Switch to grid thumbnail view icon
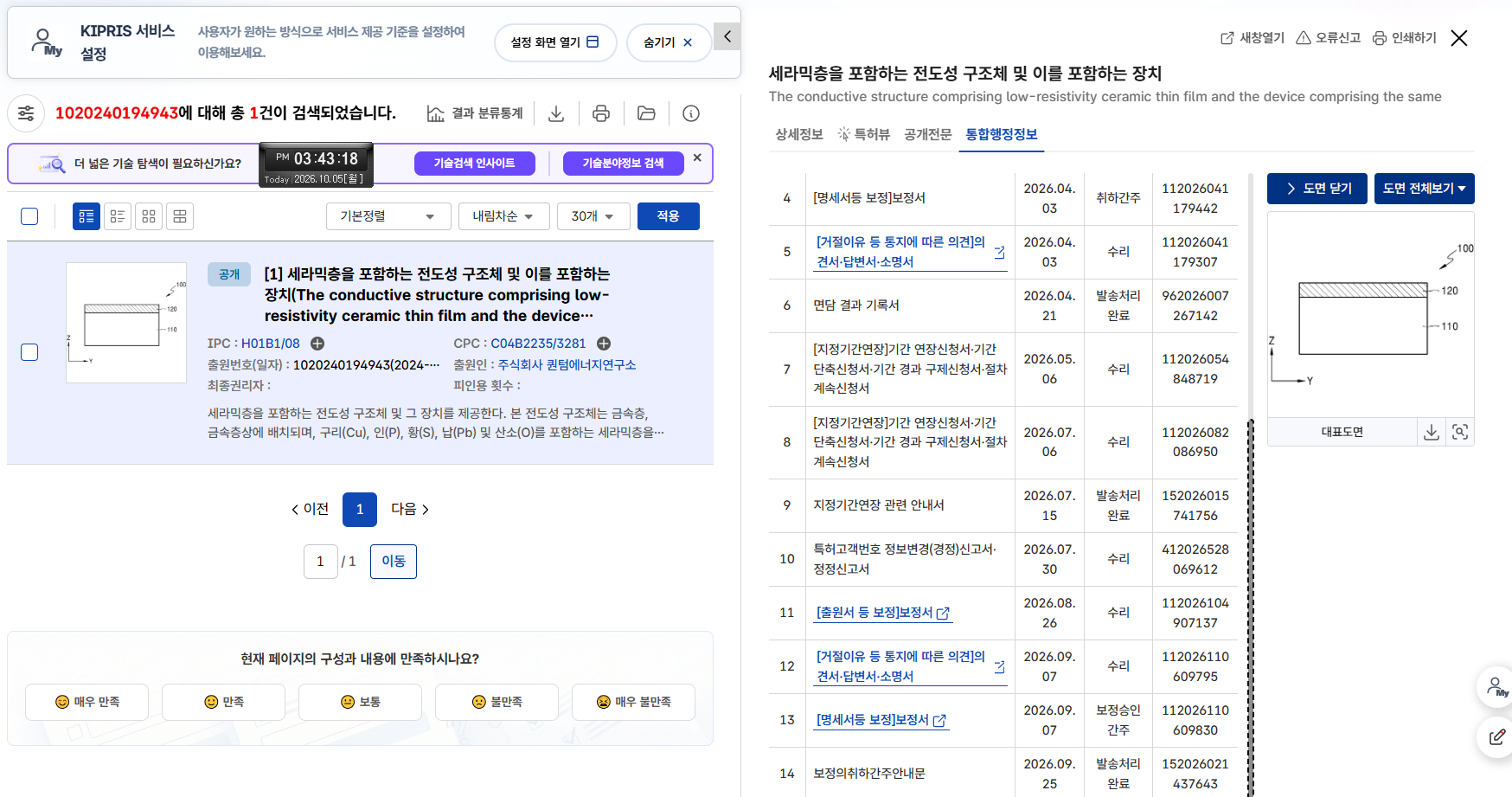The image size is (1512, 797). pos(149,216)
